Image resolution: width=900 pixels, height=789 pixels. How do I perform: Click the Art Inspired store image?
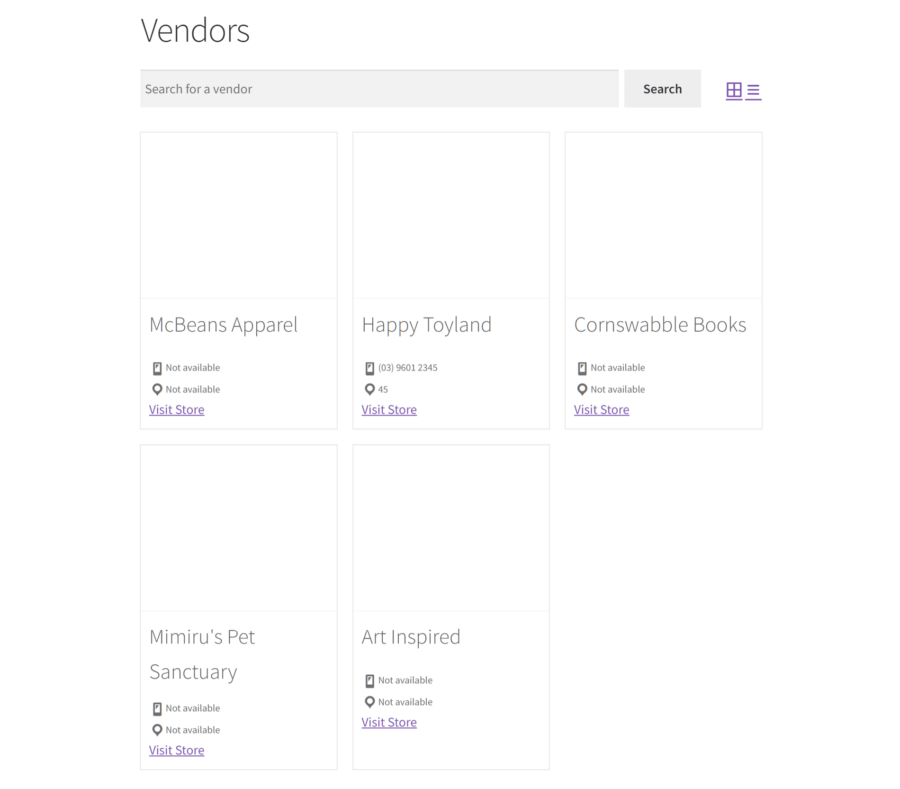[x=450, y=527]
